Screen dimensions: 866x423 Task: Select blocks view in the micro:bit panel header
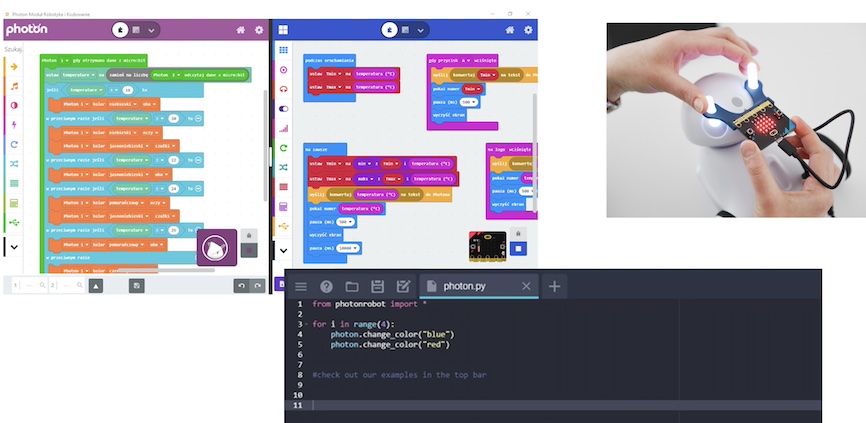click(x=405, y=30)
